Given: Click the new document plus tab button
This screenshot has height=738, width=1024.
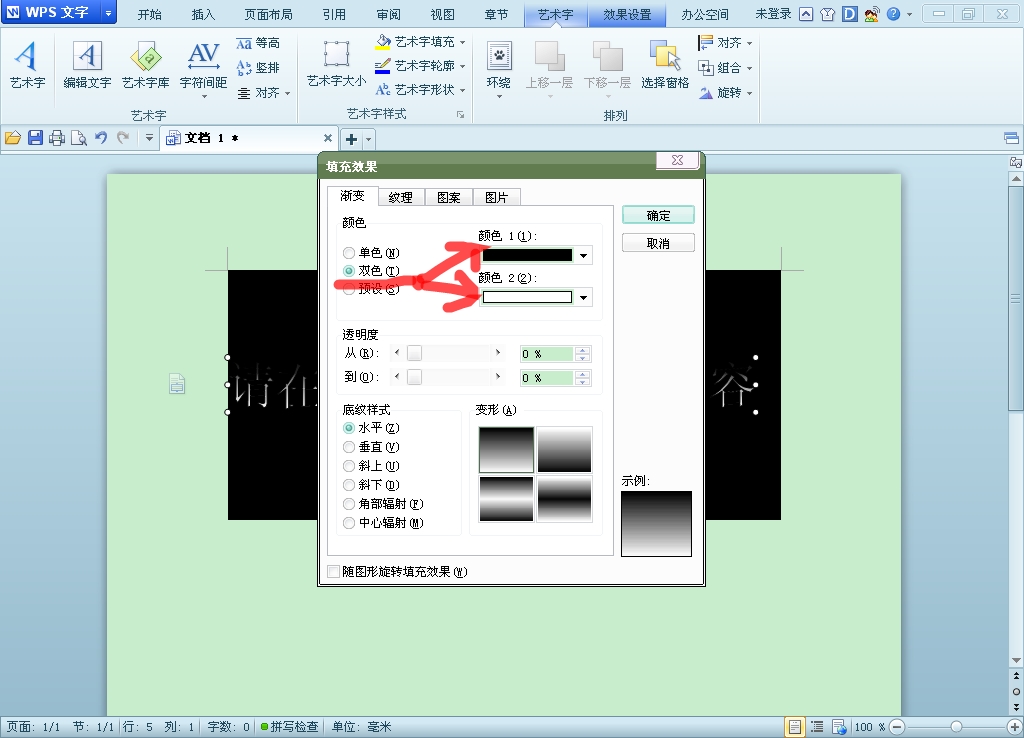Looking at the screenshot, I should (351, 139).
